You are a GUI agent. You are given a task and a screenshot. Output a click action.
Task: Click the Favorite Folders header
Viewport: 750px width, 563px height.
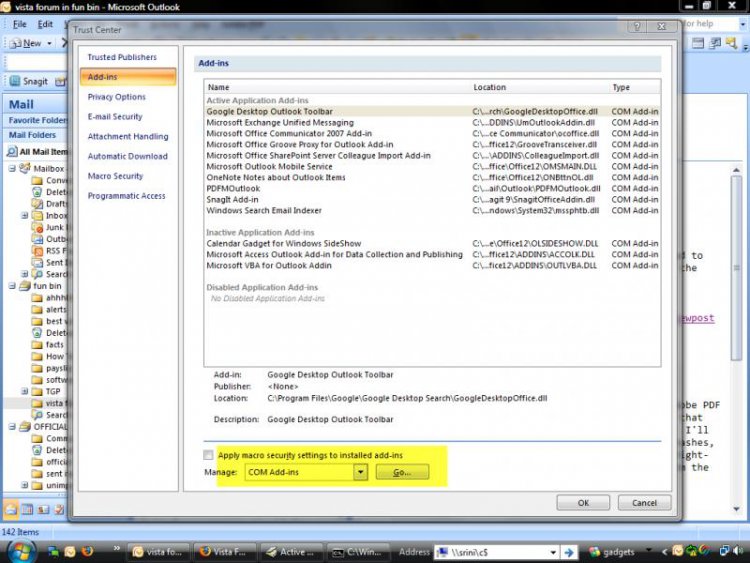click(36, 121)
